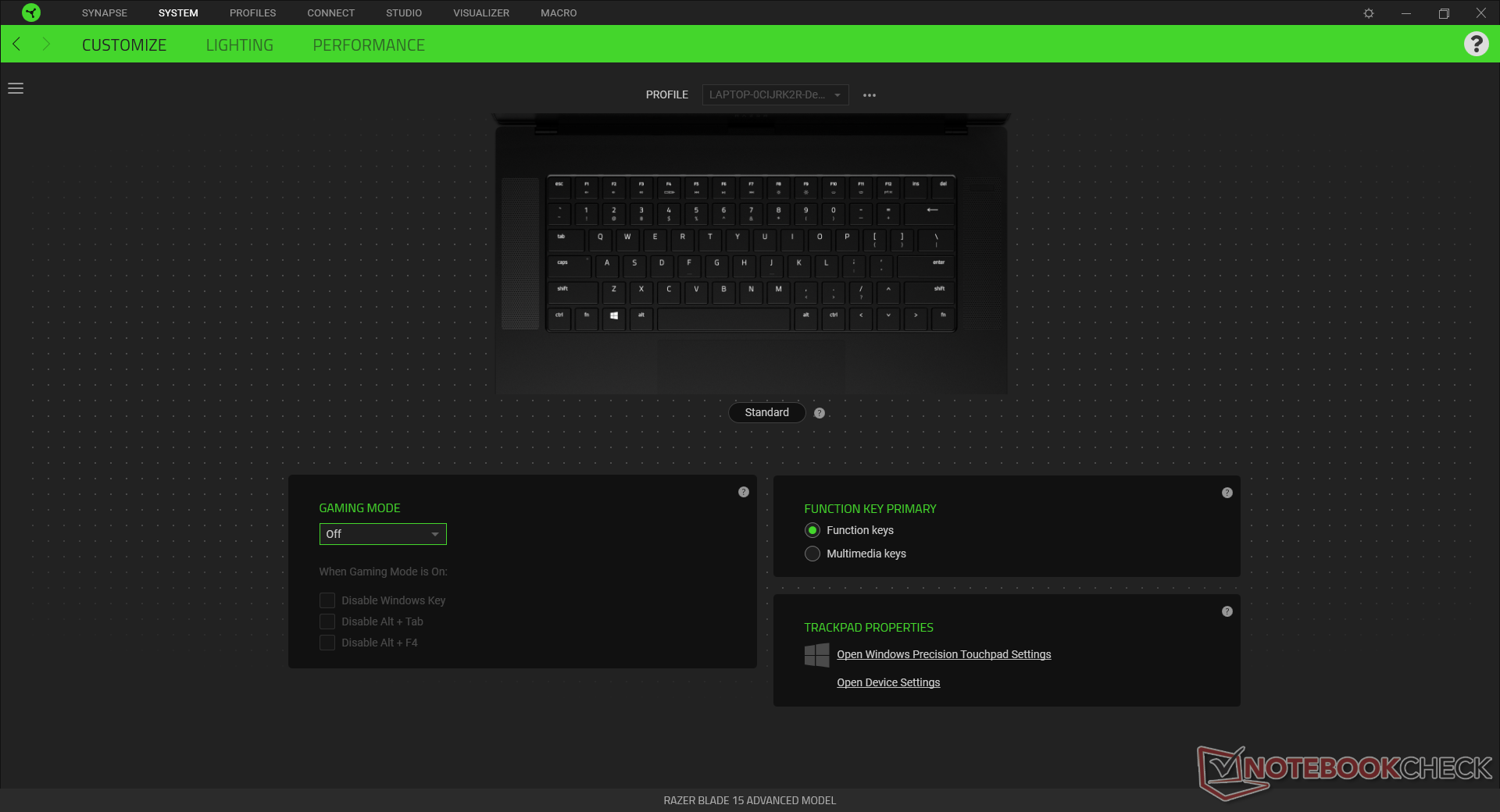Select the tab key on keyboard image
This screenshot has height=812, width=1500.
tap(566, 239)
